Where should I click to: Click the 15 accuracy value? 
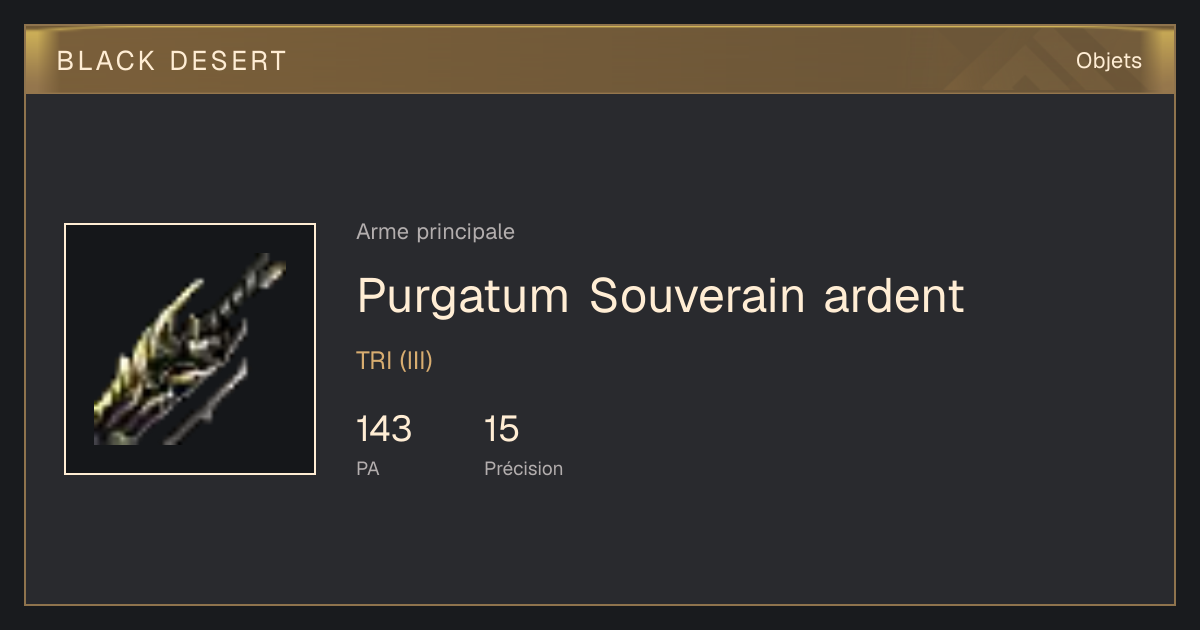point(501,429)
